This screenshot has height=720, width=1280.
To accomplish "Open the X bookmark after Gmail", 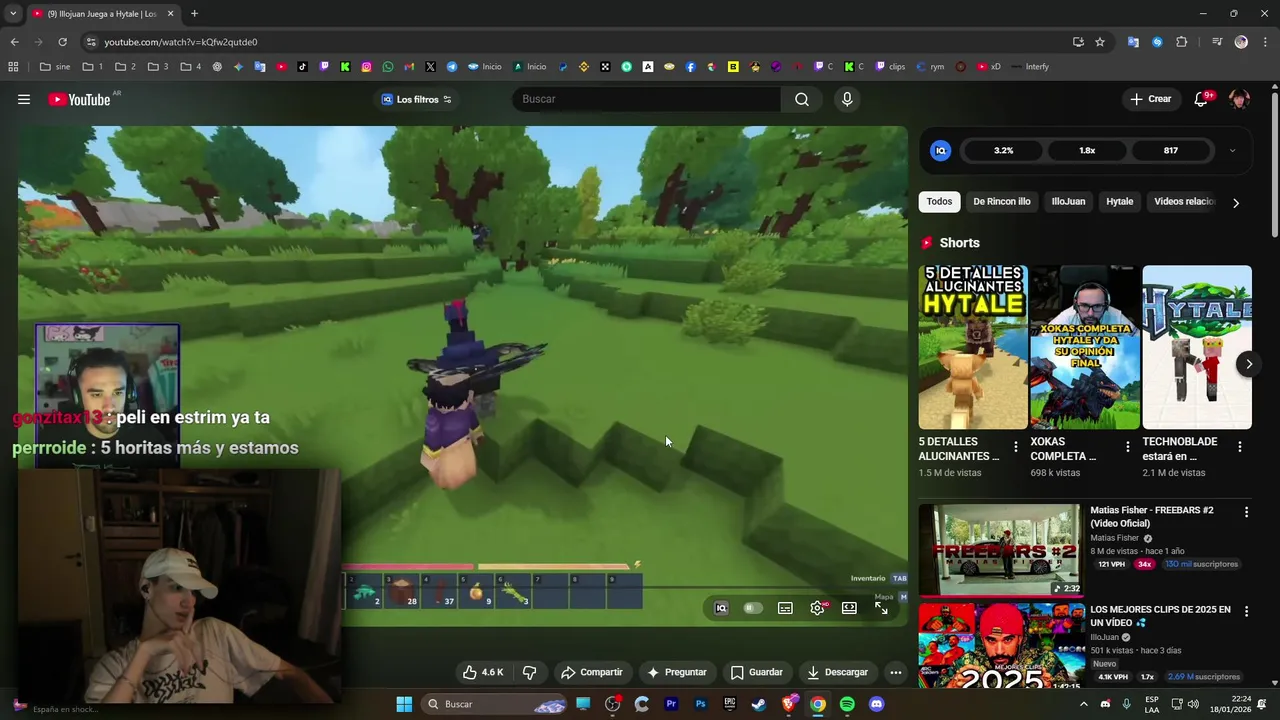I will click(430, 67).
